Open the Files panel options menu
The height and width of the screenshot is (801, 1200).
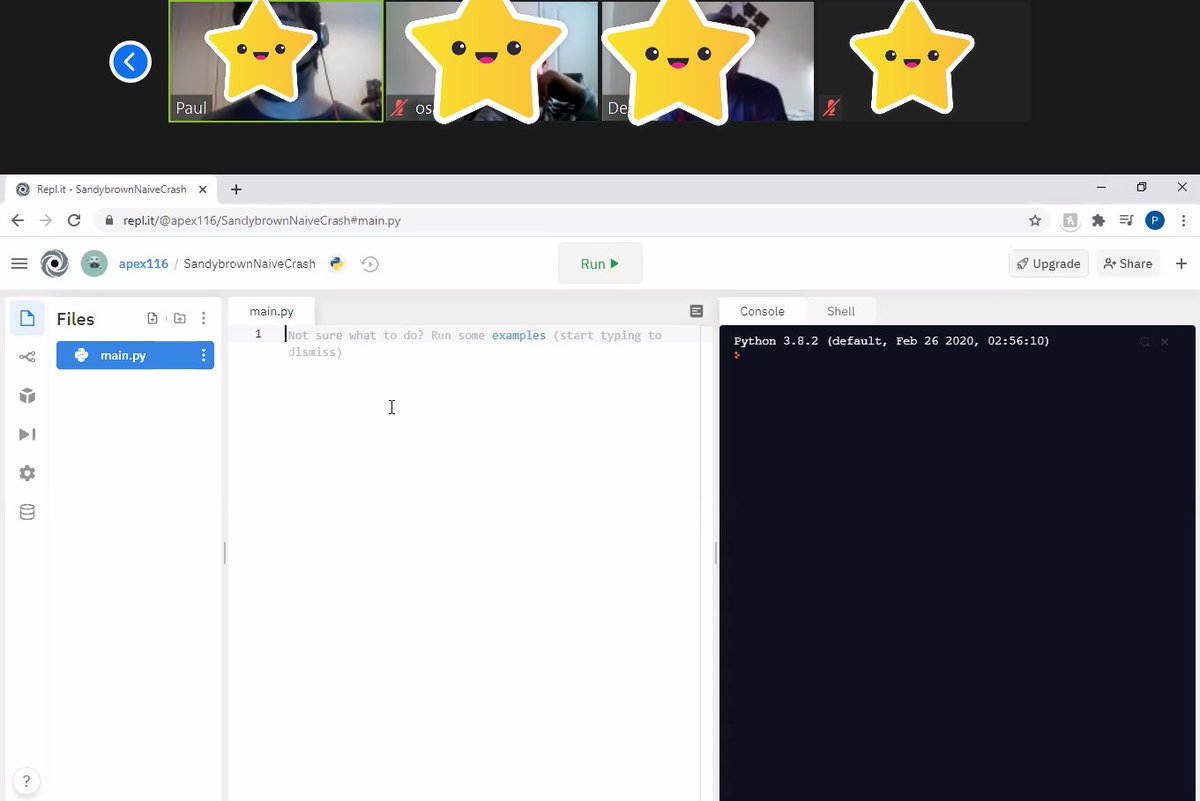click(x=204, y=318)
